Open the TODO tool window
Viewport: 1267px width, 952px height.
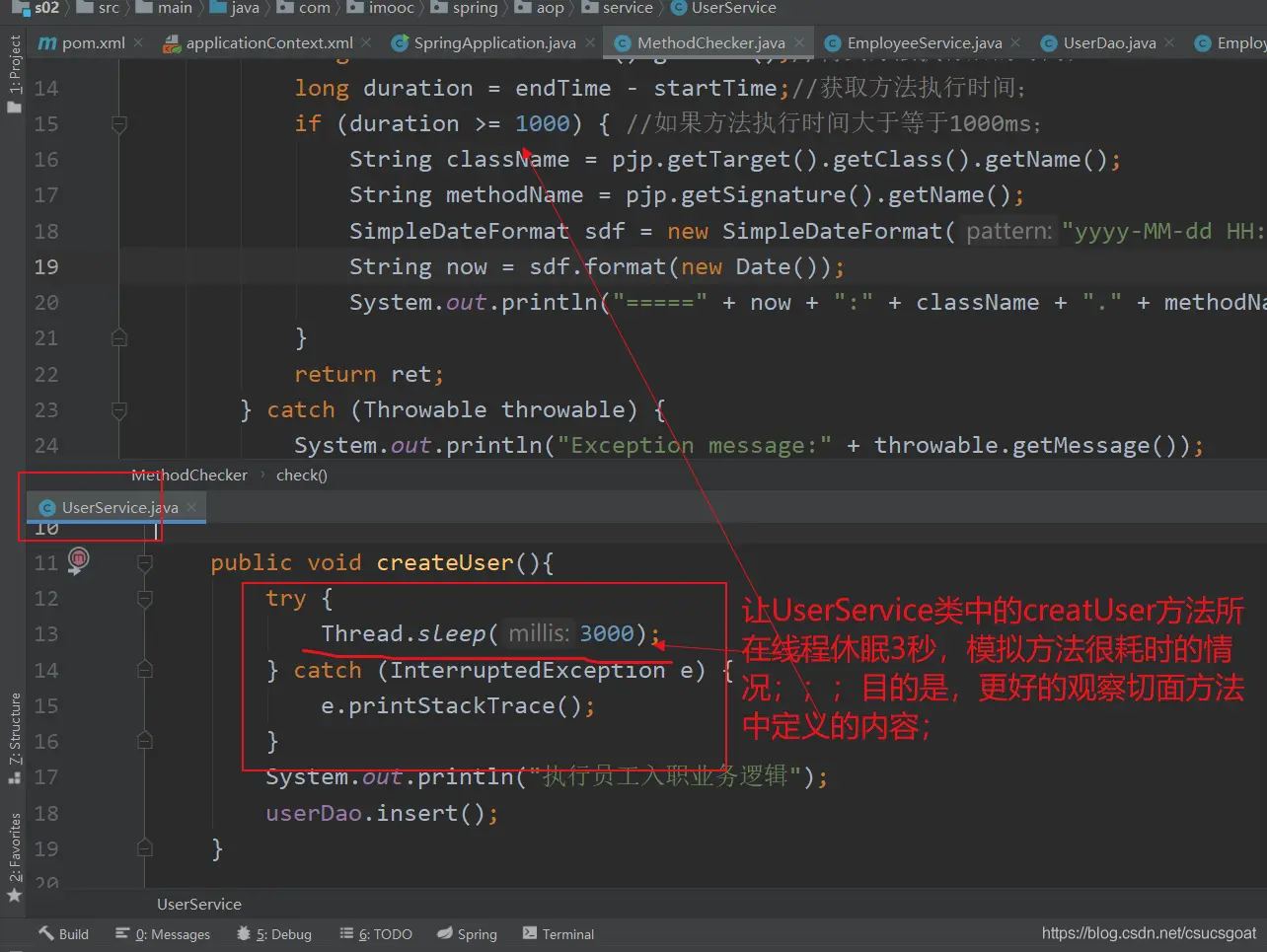(x=376, y=934)
